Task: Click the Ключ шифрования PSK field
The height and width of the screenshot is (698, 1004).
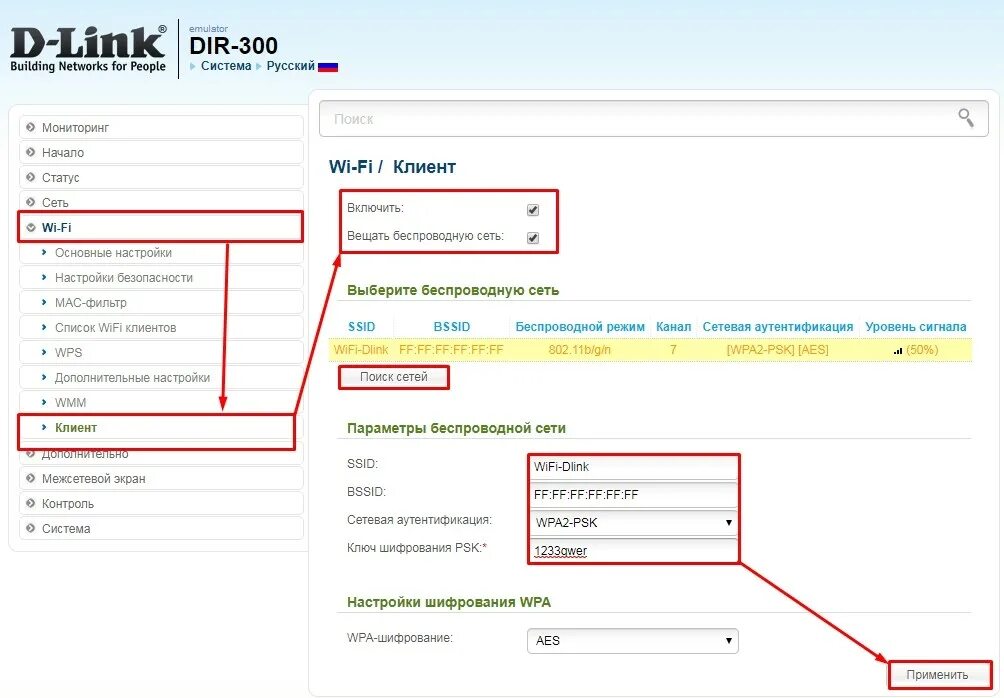Action: point(633,550)
